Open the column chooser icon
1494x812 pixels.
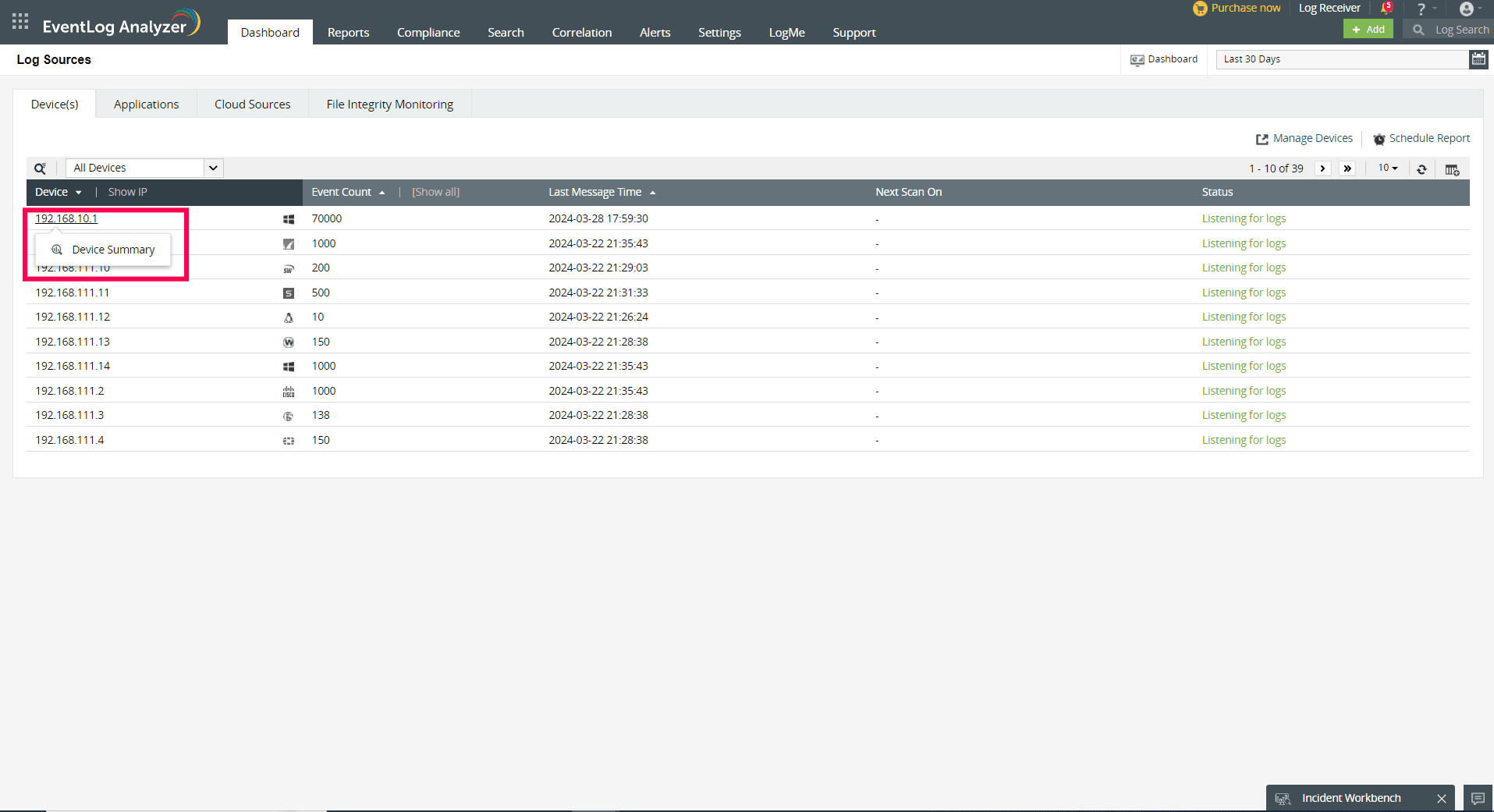[x=1452, y=169]
